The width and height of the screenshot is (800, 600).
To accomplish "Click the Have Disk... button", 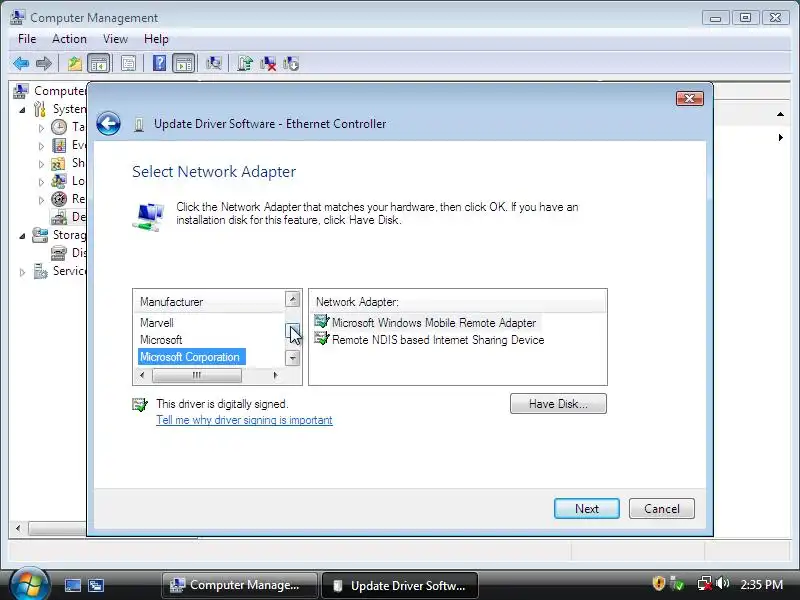I will (558, 404).
